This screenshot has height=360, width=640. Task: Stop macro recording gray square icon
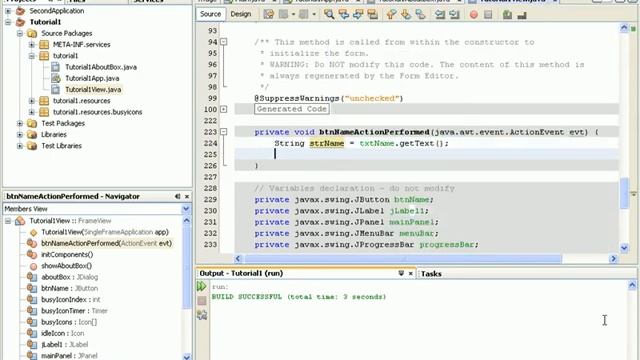(x=488, y=15)
